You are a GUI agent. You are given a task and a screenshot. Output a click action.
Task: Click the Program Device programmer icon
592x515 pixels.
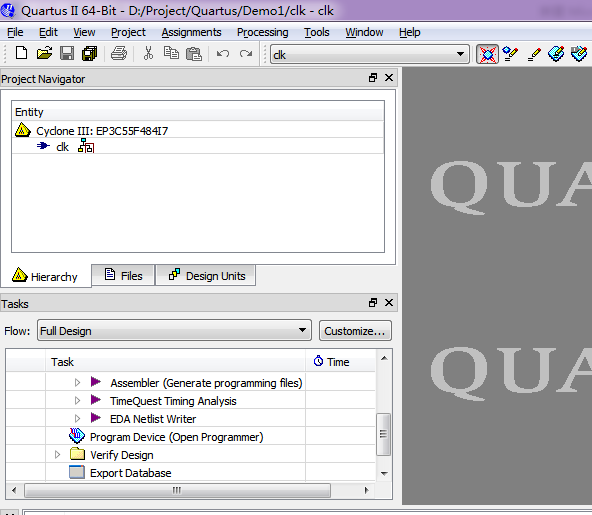(77, 436)
